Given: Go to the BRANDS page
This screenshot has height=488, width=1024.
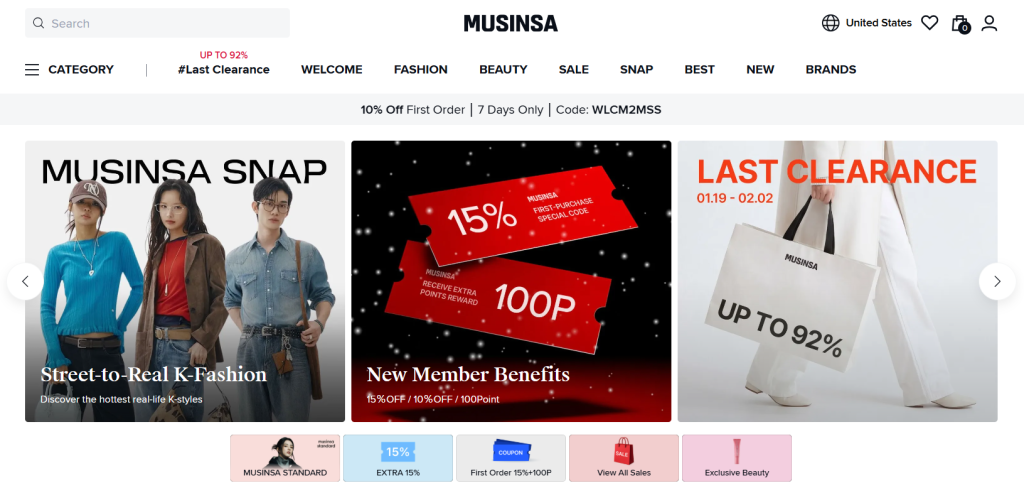Looking at the screenshot, I should coord(831,69).
